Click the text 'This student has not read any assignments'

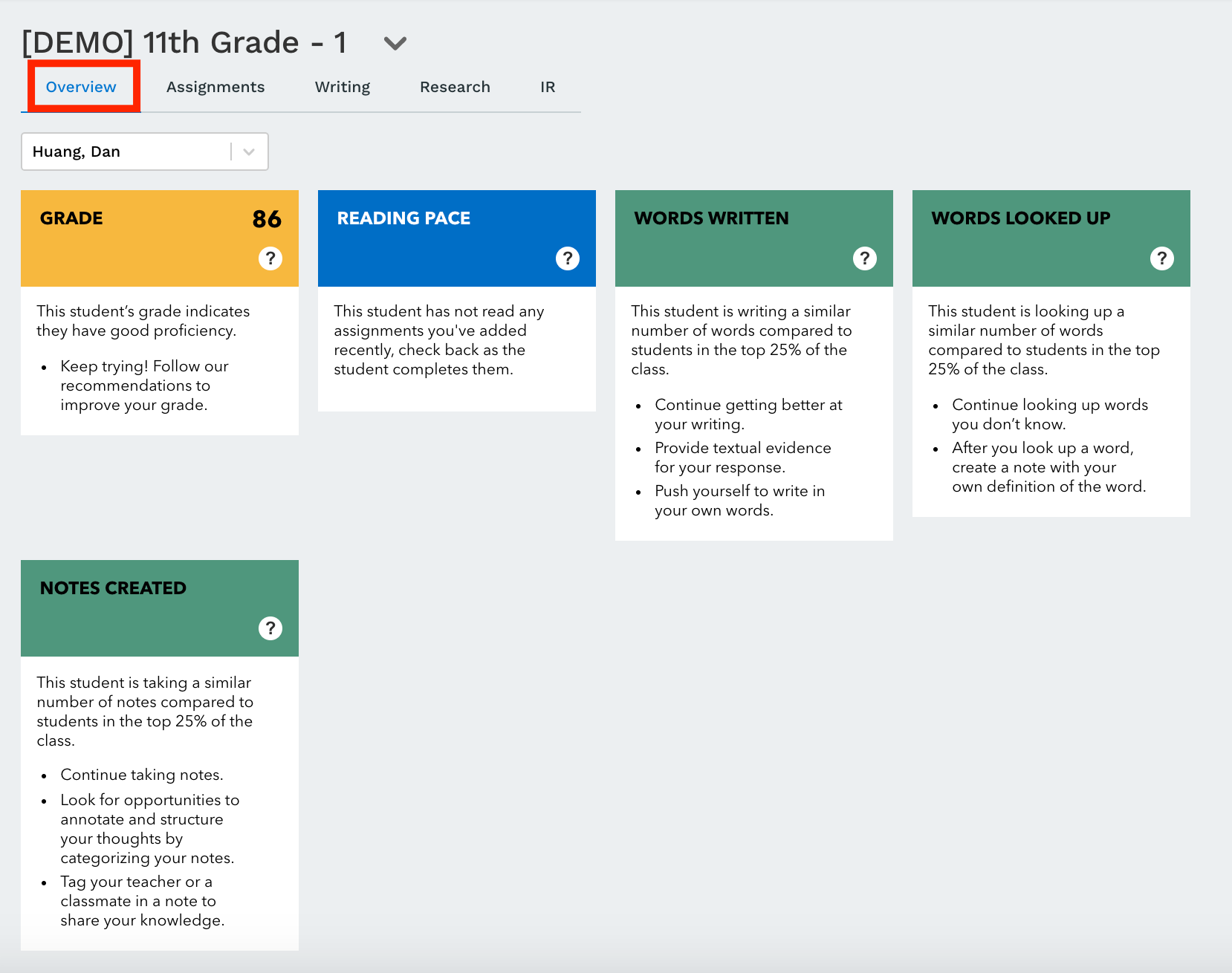[x=439, y=340]
